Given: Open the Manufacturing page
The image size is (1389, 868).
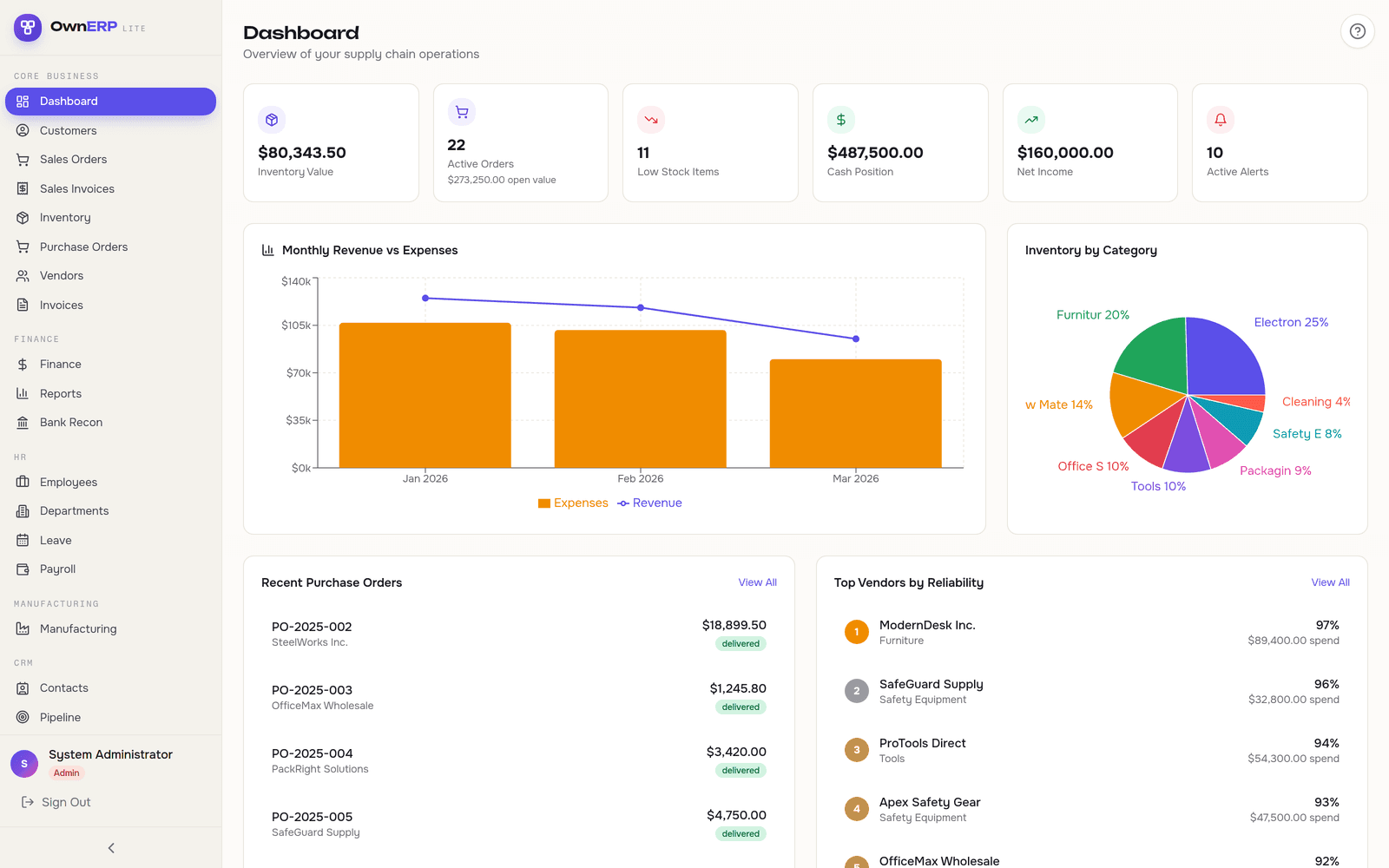Looking at the screenshot, I should (110, 628).
